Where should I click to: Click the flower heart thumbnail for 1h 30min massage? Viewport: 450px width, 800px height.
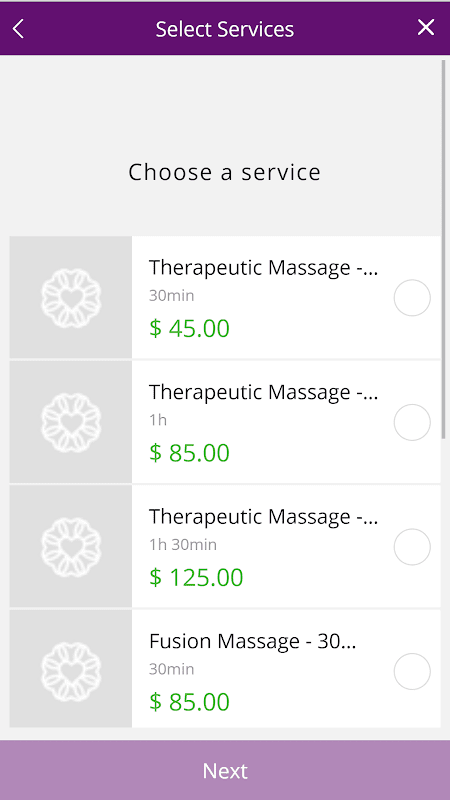(71, 546)
